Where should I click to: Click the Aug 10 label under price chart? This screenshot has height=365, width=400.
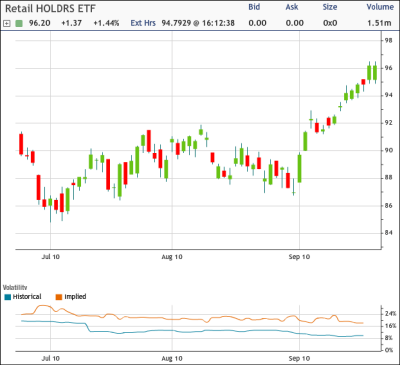click(172, 257)
